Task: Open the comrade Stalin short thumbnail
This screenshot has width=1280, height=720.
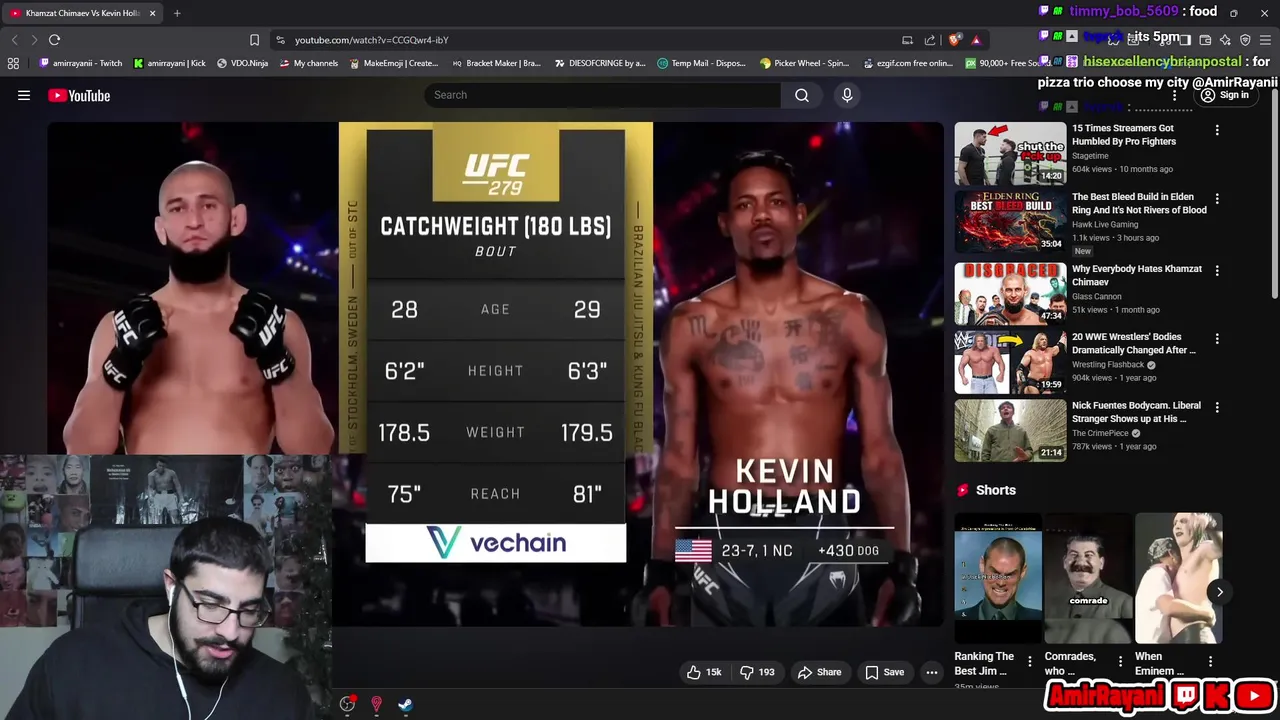Action: pyautogui.click(x=1088, y=578)
